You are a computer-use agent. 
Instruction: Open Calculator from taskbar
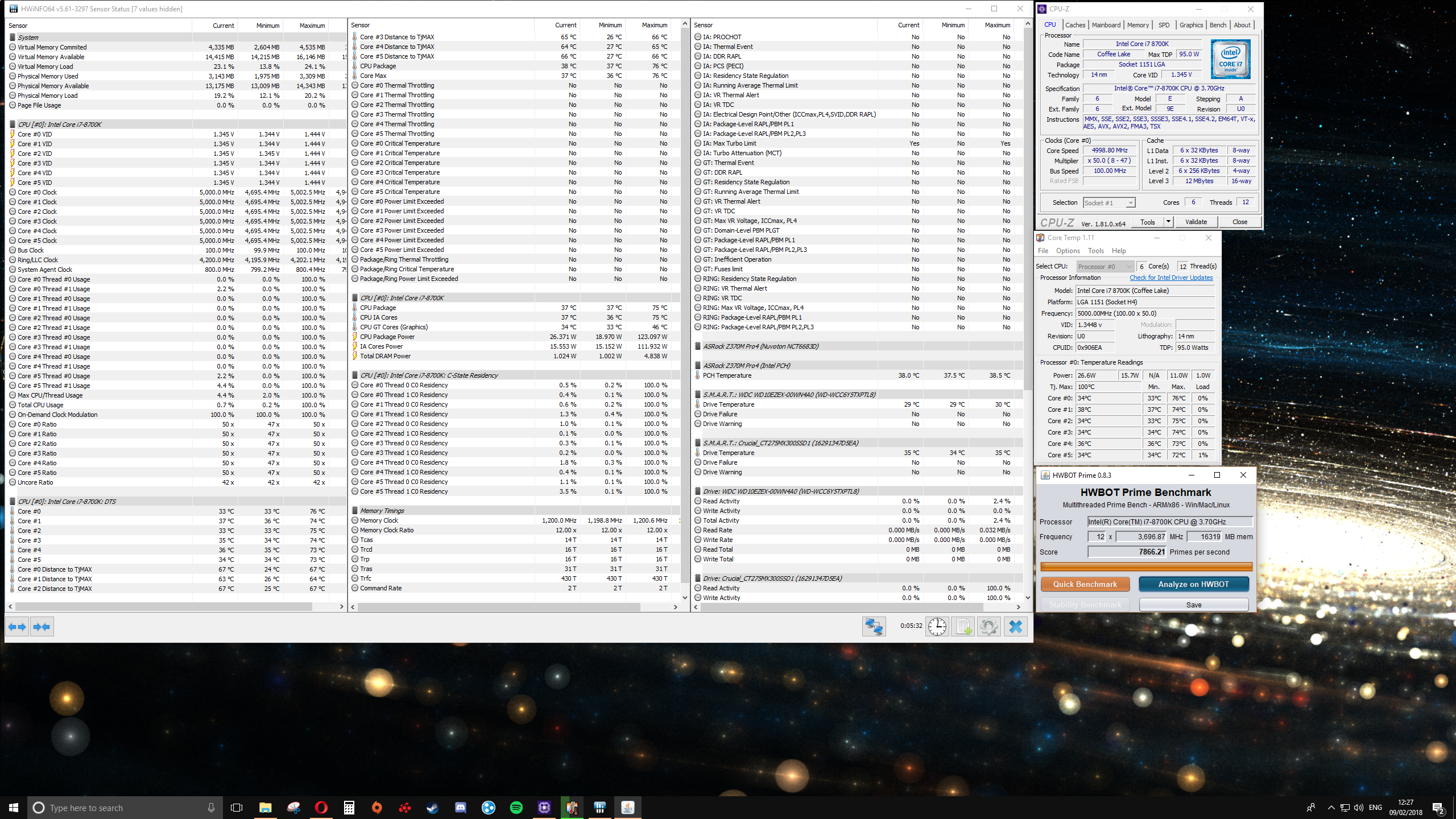click(x=349, y=808)
